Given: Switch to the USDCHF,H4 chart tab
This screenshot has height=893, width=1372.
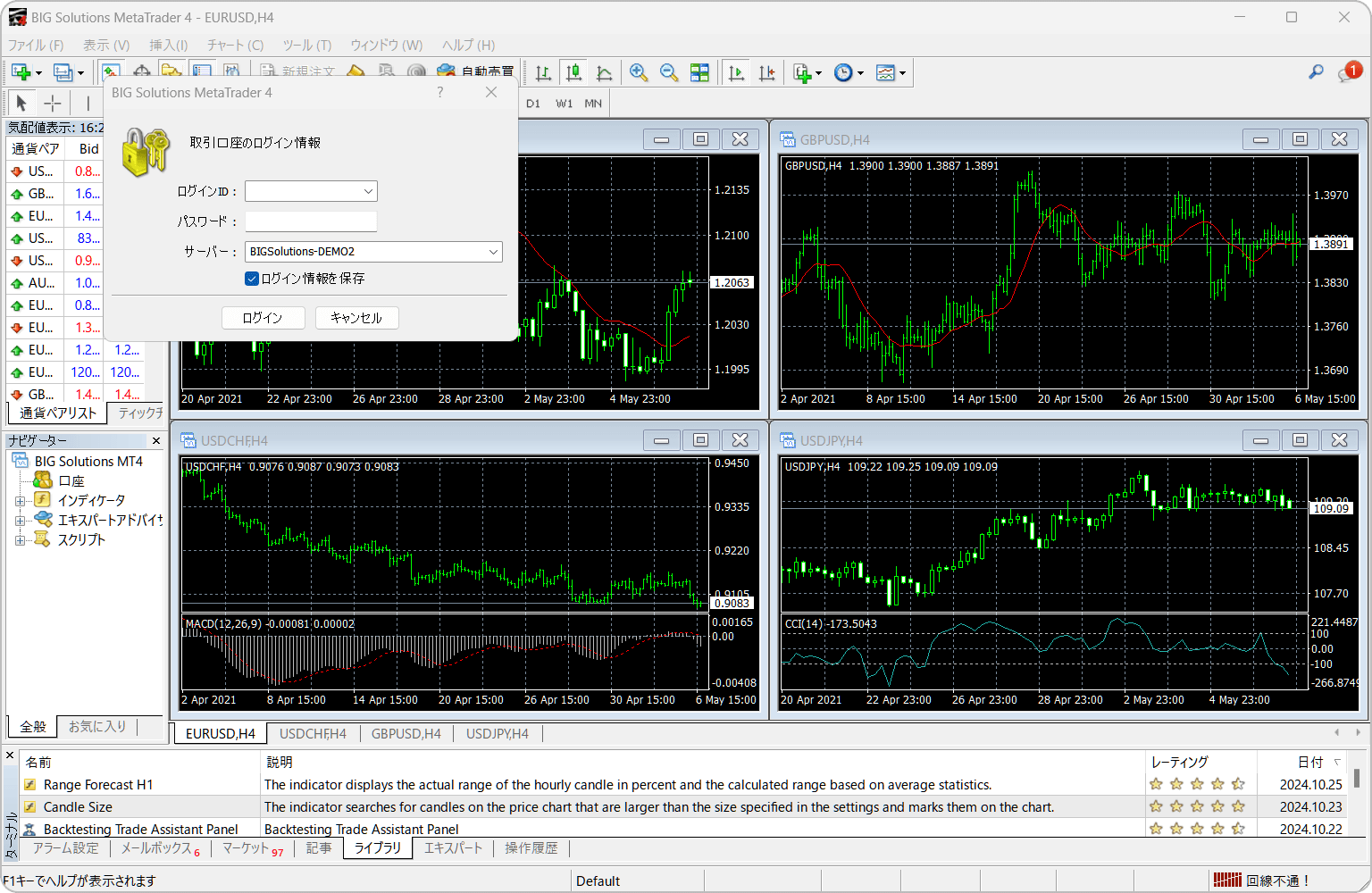Looking at the screenshot, I should tap(313, 734).
